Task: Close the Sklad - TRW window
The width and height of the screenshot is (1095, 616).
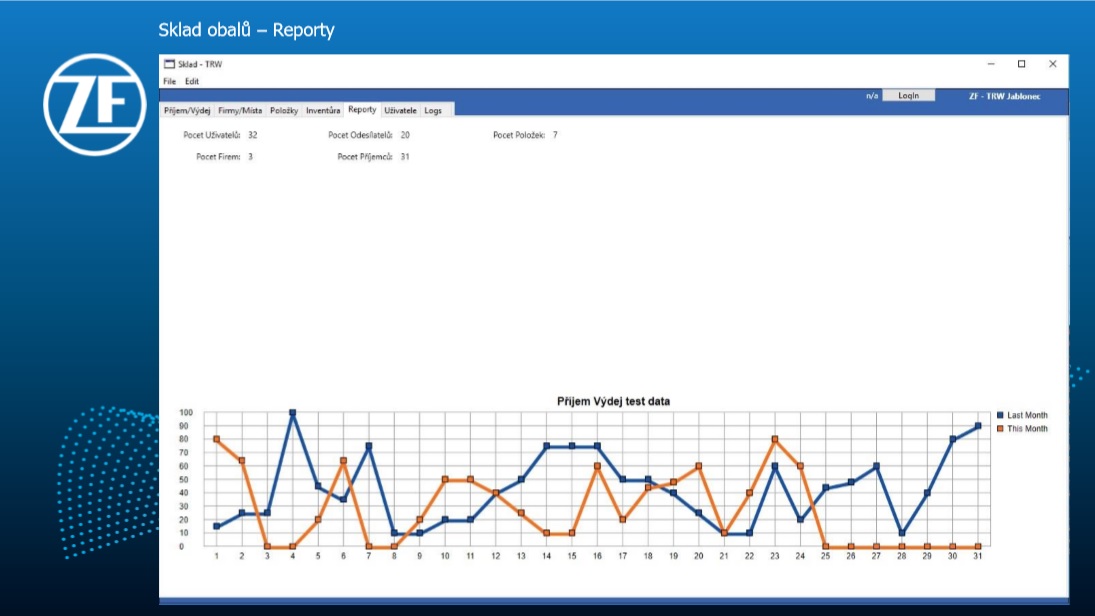Action: tap(1053, 64)
